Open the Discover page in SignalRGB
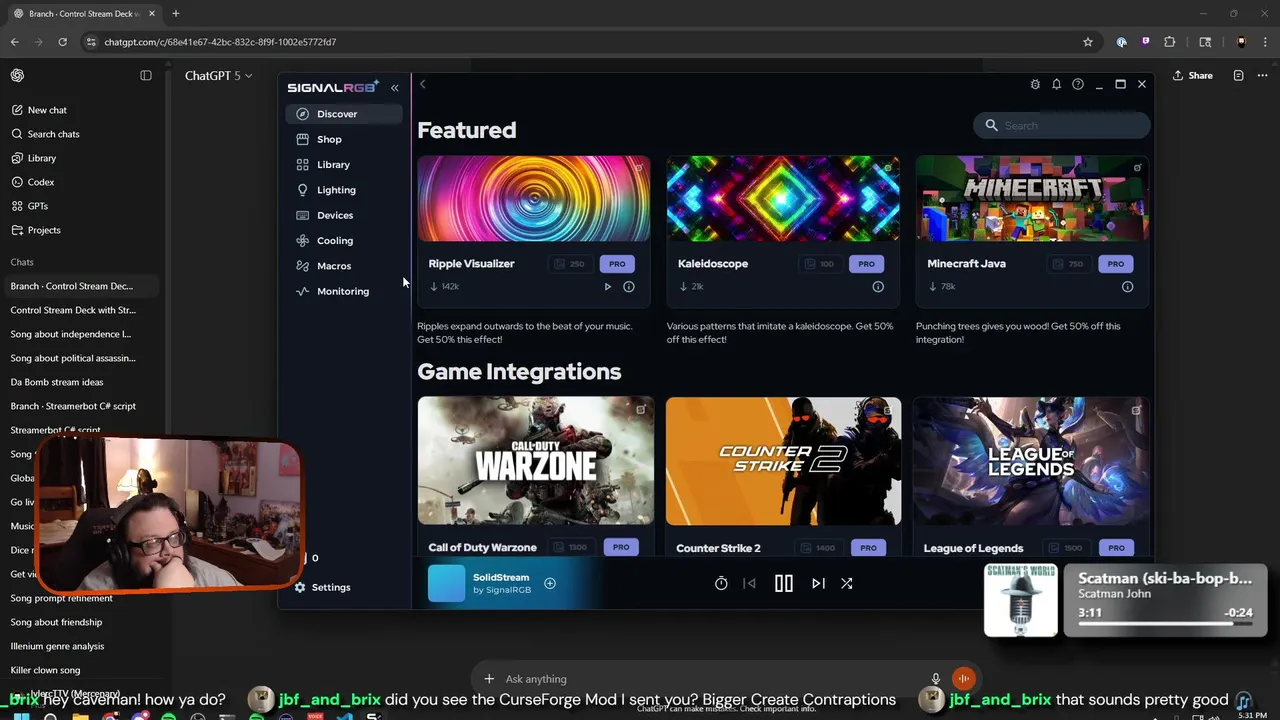This screenshot has height=720, width=1280. (344, 114)
